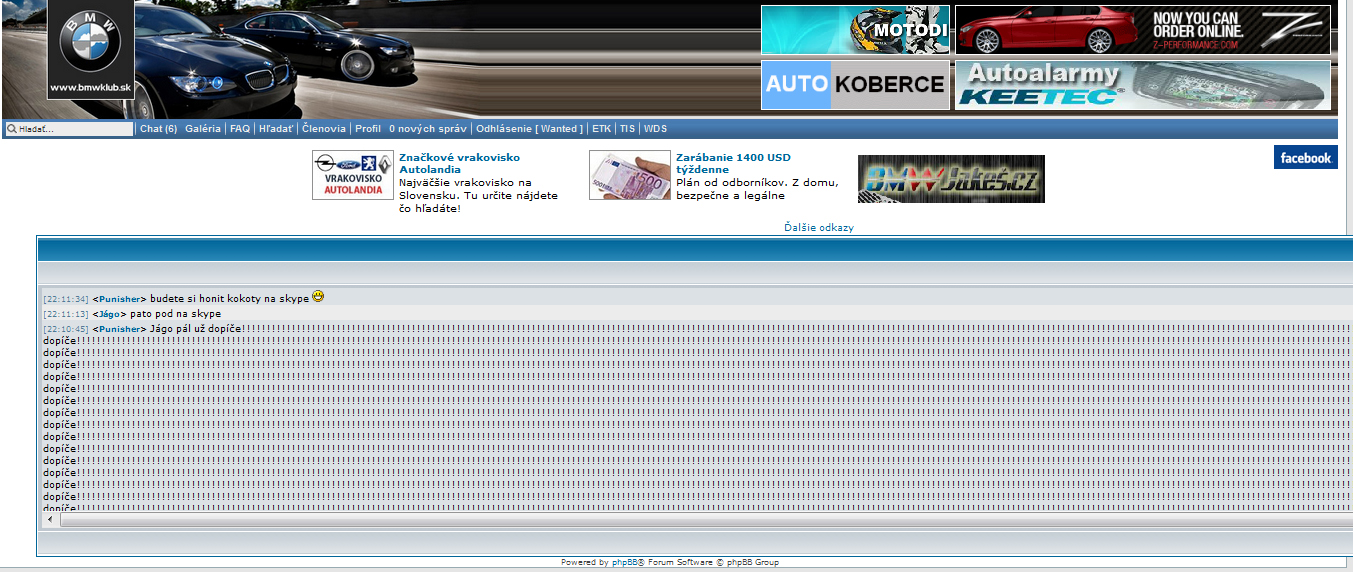1353x572 pixels.
Task: Go to Galéria in the navigation
Action: coord(203,129)
